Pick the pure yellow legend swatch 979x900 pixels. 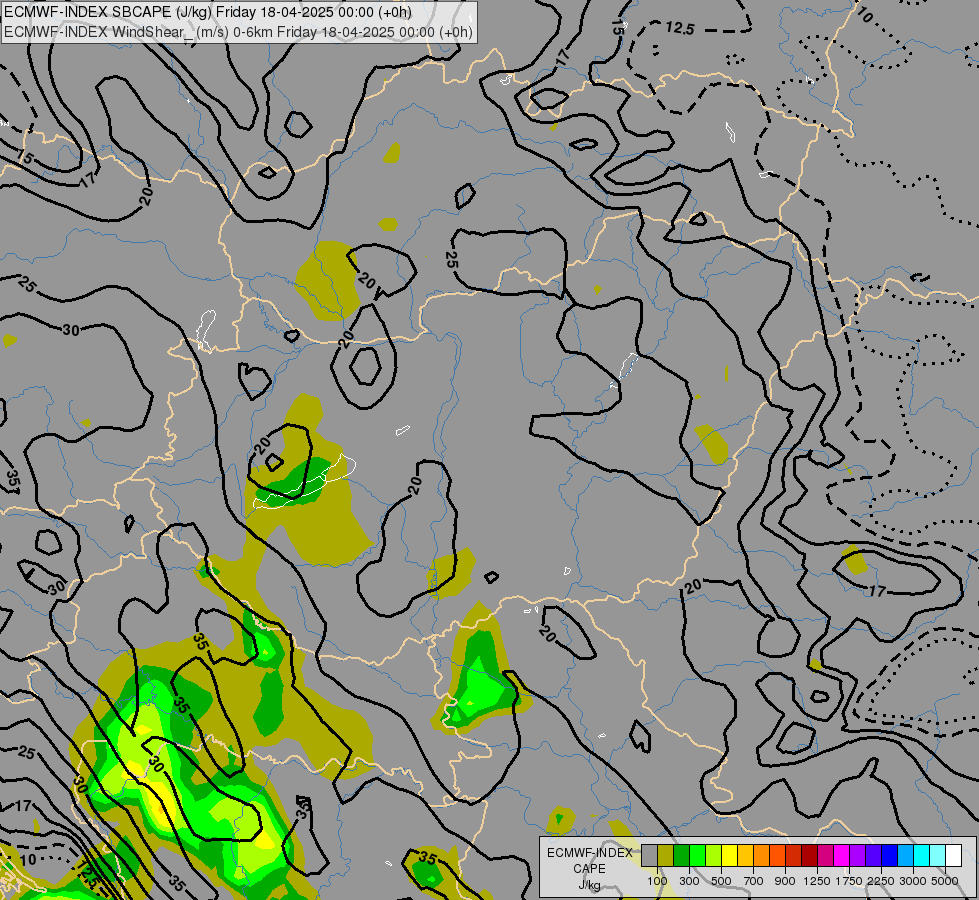coord(729,855)
